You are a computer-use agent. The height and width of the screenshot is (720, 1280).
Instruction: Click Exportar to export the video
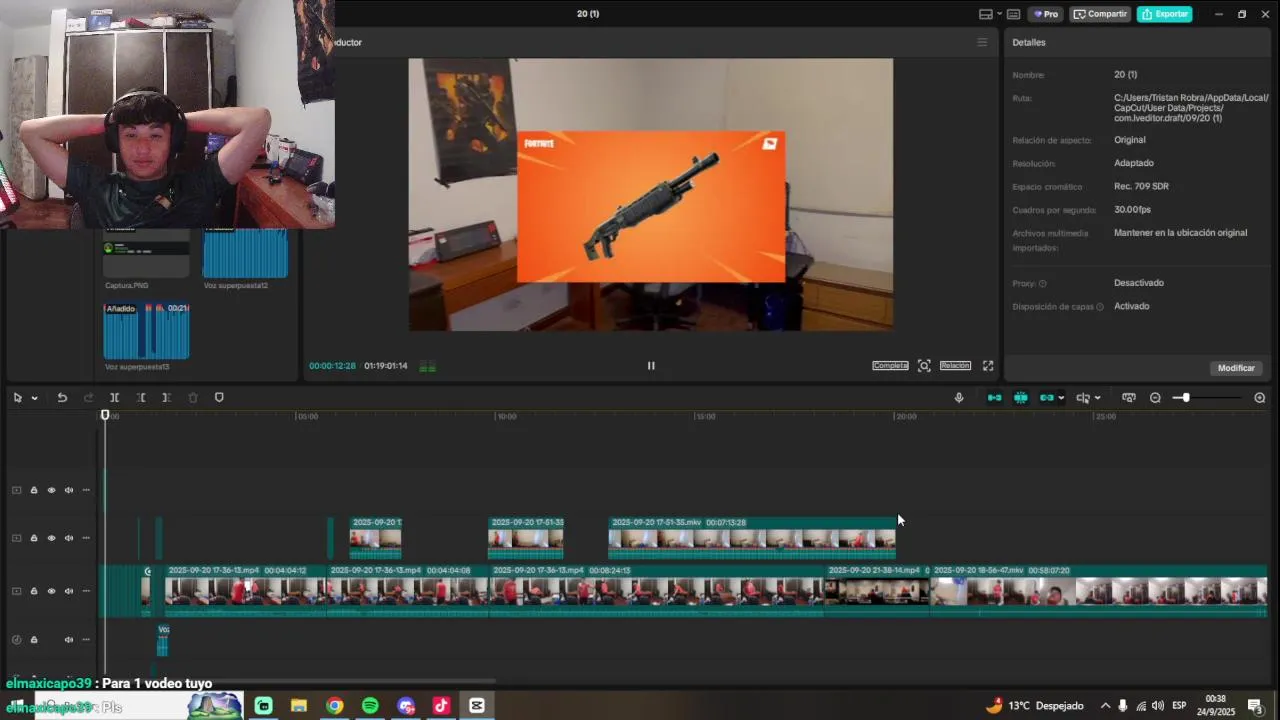pyautogui.click(x=1164, y=14)
